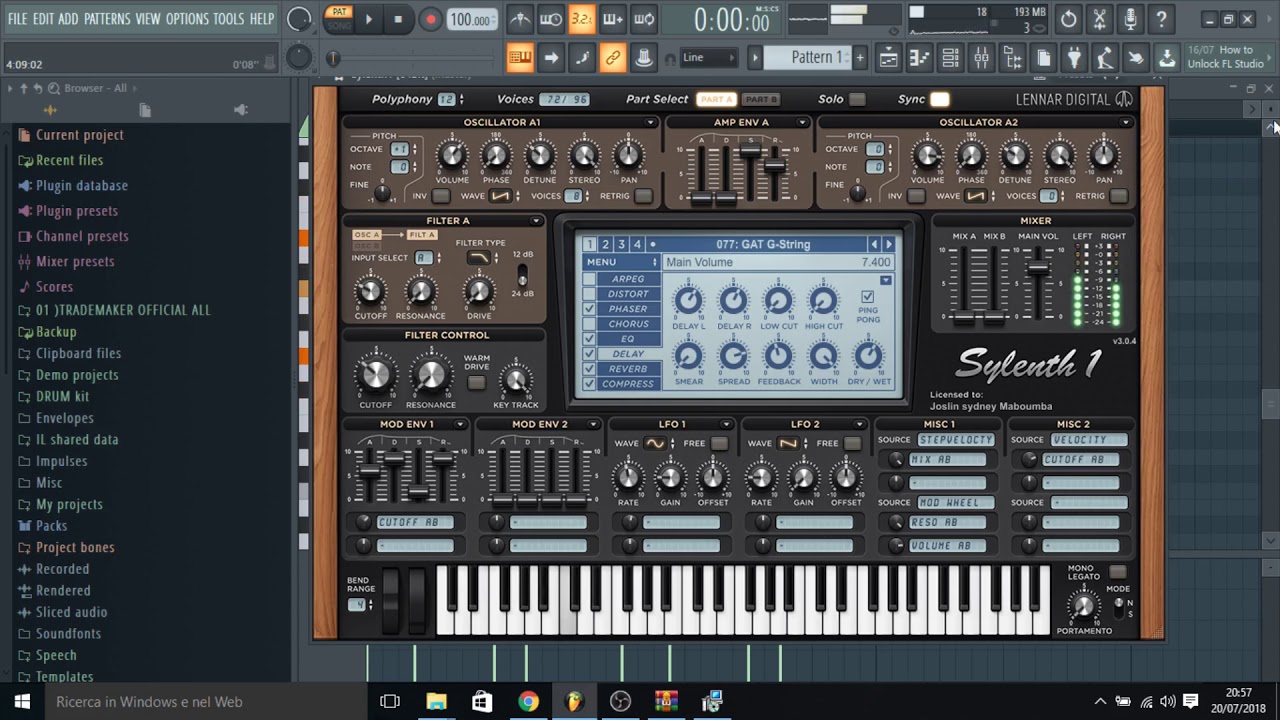Open the EDIT menu
This screenshot has width=1280, height=720.
pyautogui.click(x=43, y=19)
